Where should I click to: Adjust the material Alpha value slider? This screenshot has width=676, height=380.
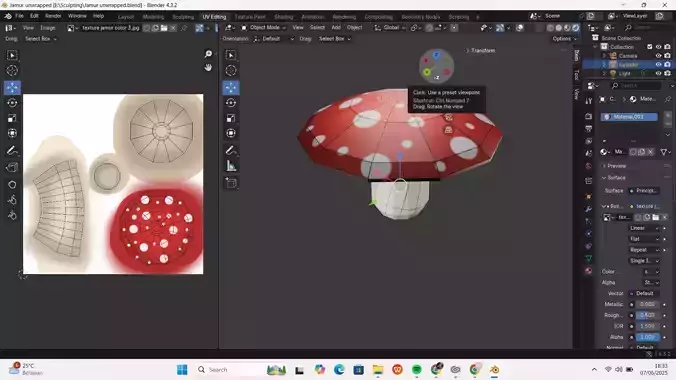point(647,337)
